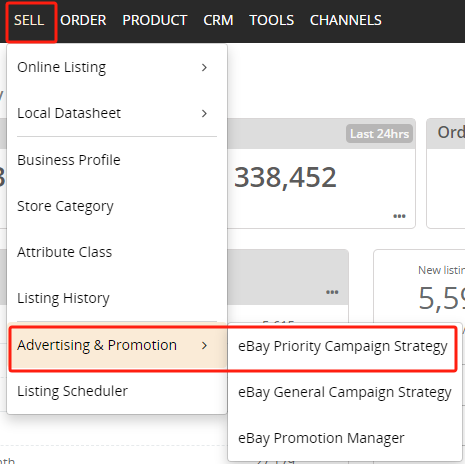Open the ORDER menu
The height and width of the screenshot is (464, 465).
pyautogui.click(x=83, y=20)
